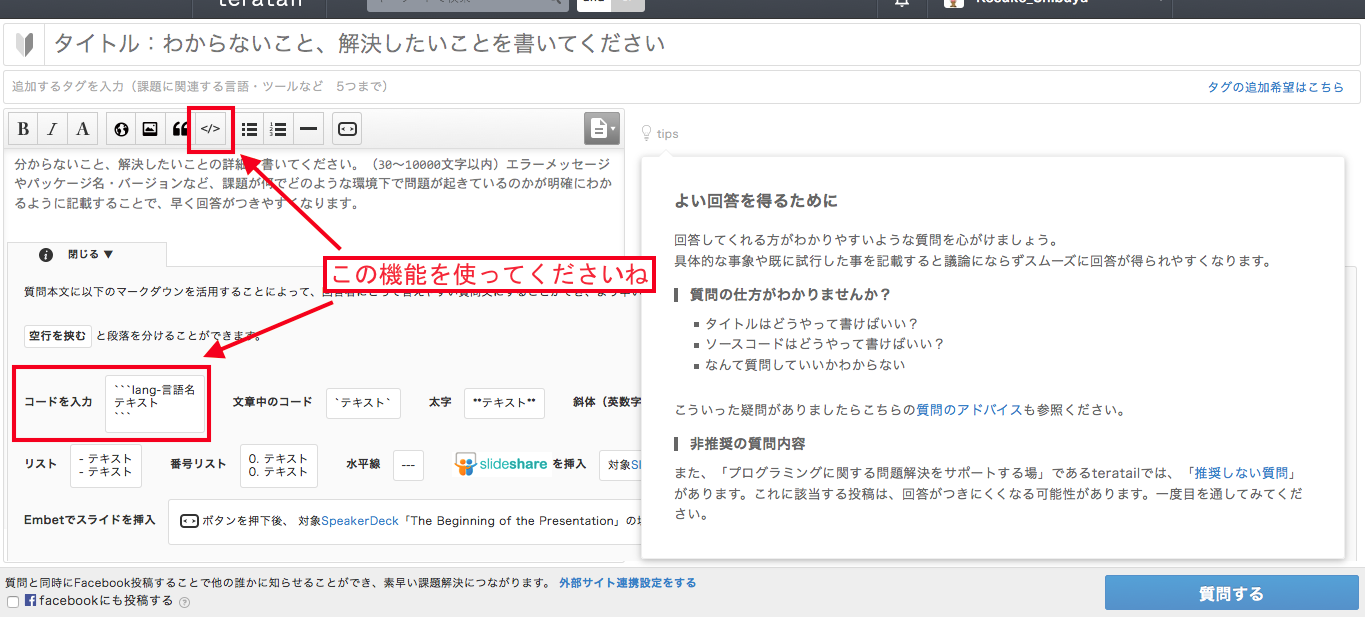Open the 'こちら' tag request link
Screen dimensions: 1365x617
[1326, 87]
